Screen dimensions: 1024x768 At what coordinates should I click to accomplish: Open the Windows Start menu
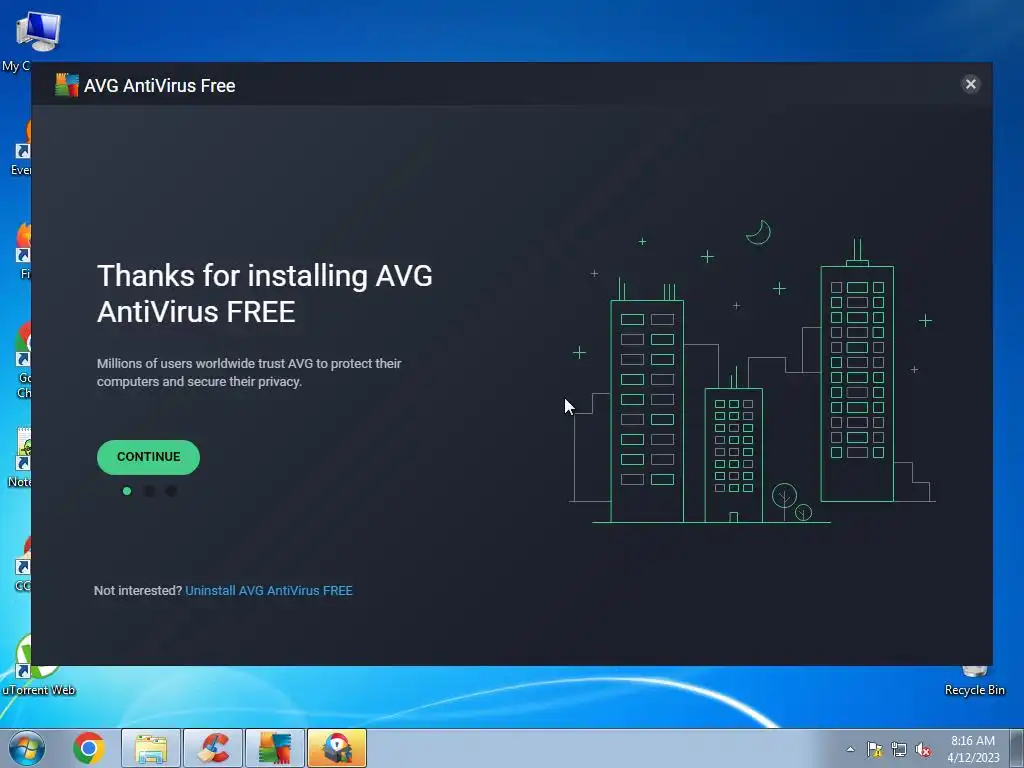click(x=27, y=748)
